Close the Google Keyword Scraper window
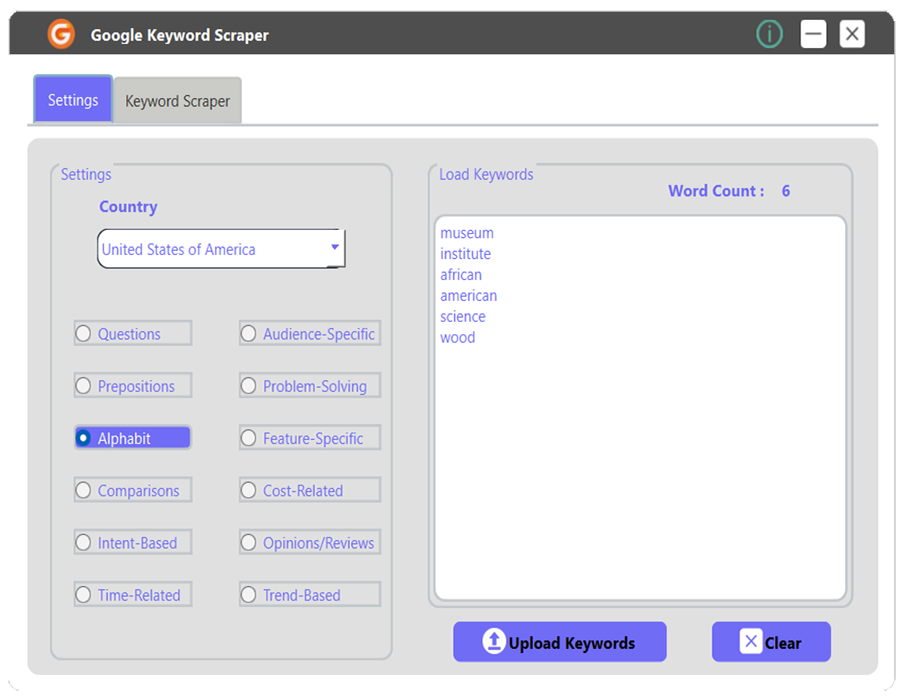 coord(852,34)
